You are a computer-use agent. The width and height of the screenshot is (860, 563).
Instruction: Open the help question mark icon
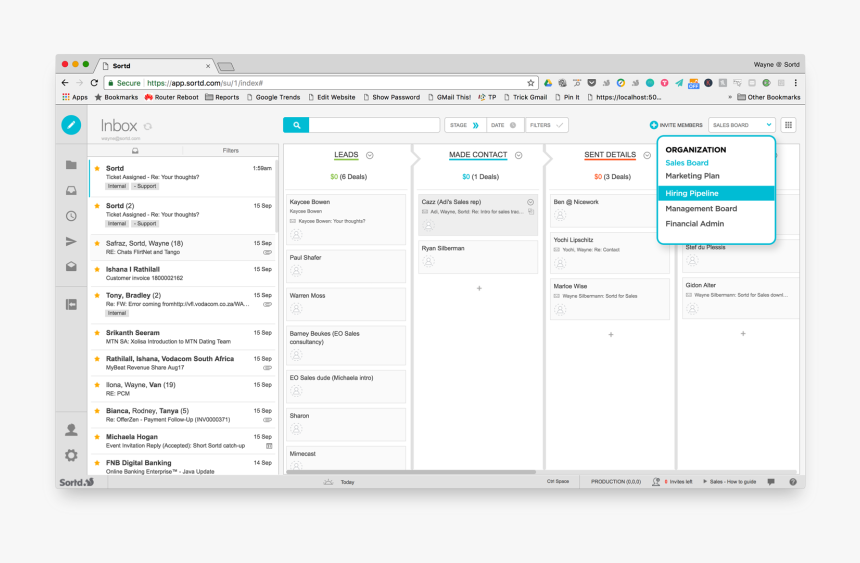tap(793, 482)
